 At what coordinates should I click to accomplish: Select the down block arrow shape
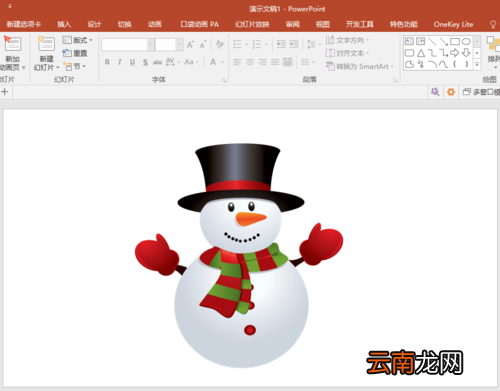point(466,53)
